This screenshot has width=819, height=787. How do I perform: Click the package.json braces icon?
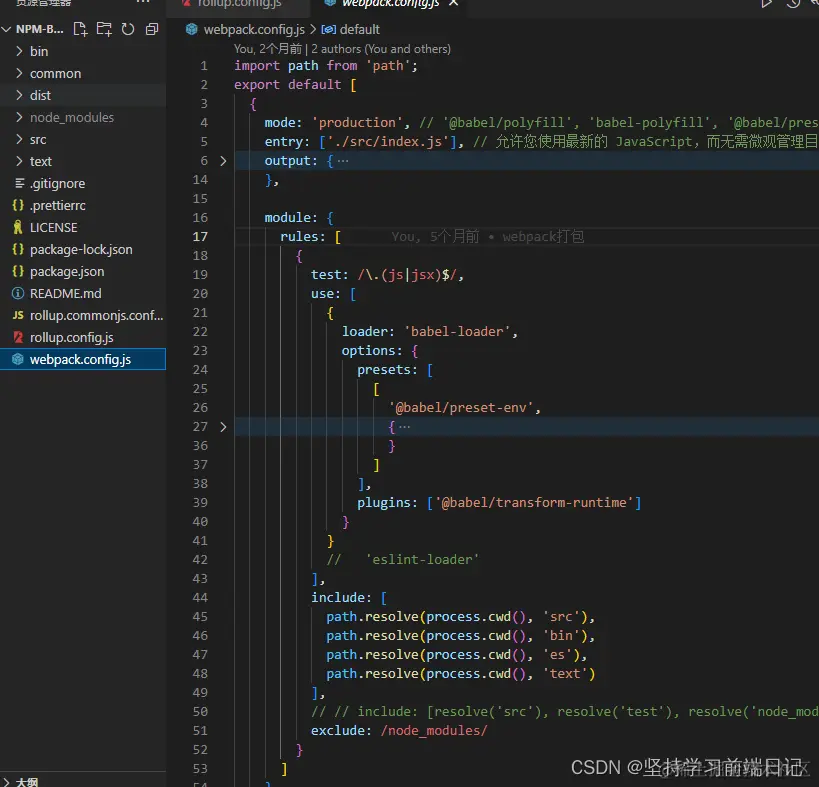[18, 272]
